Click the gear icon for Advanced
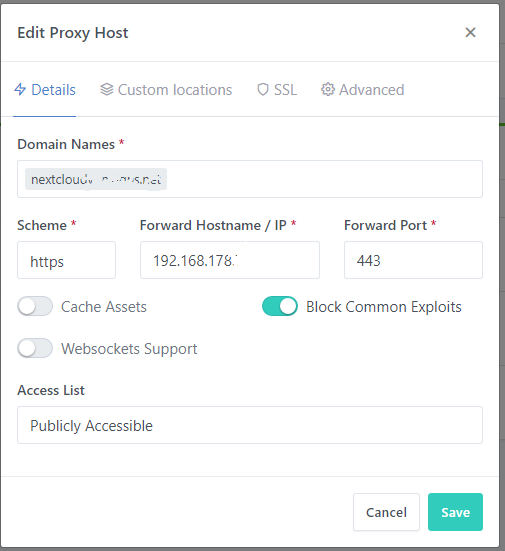This screenshot has width=505, height=551. (x=328, y=89)
